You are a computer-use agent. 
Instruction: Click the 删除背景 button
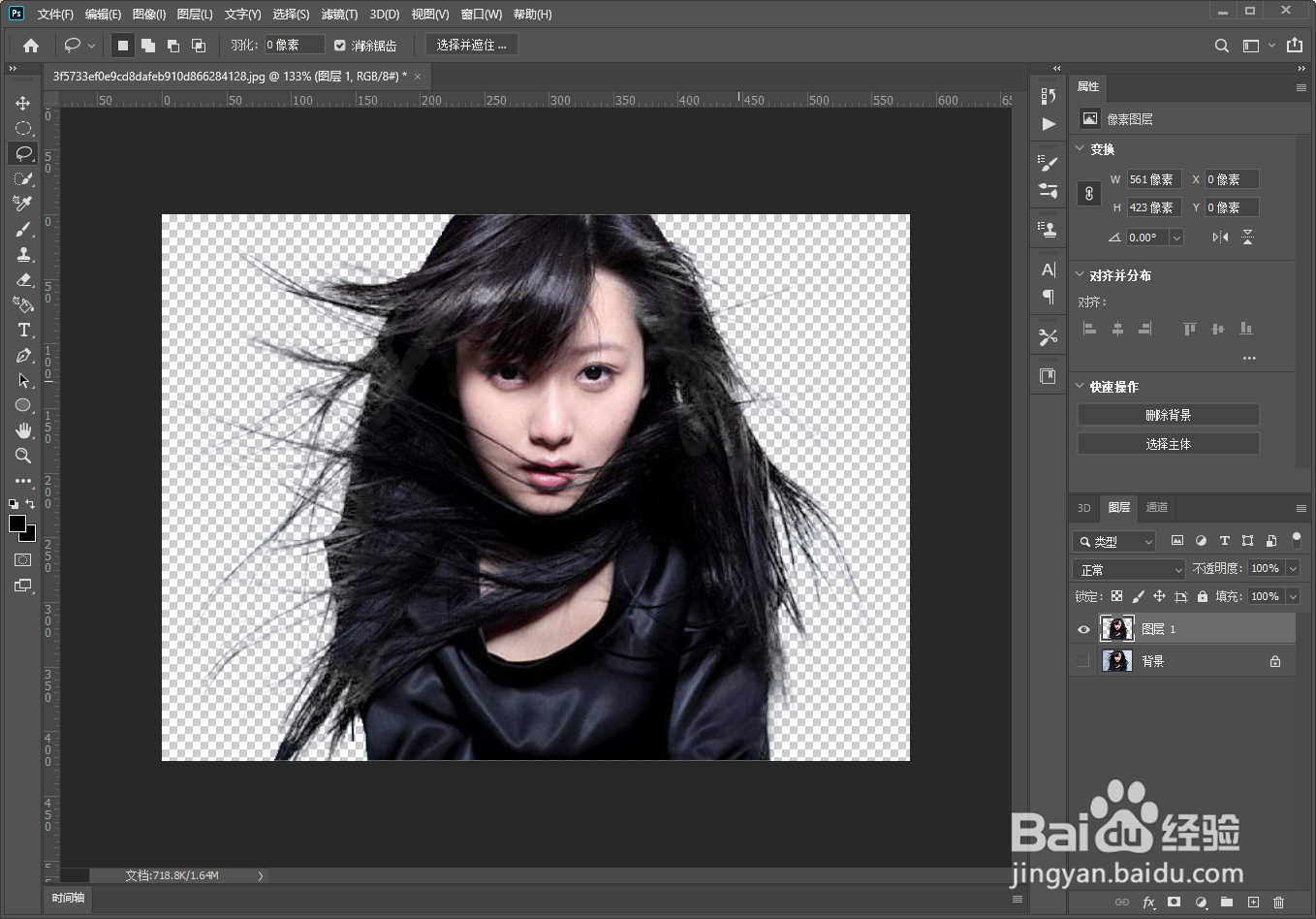pos(1169,415)
